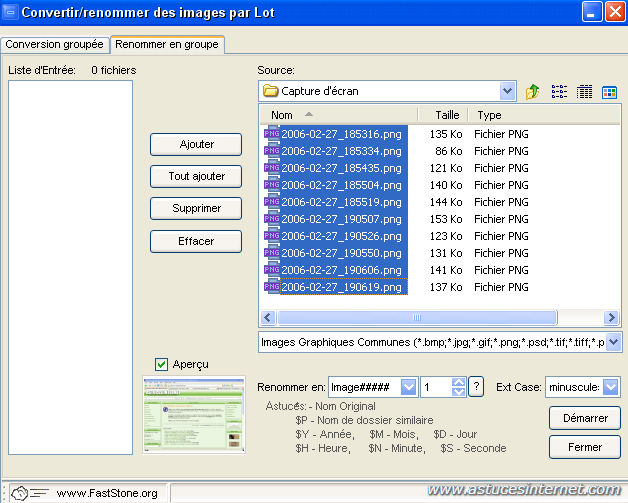The height and width of the screenshot is (503, 628).
Task: Click PNG icon of 2006-02-27_185334.png
Action: (272, 151)
